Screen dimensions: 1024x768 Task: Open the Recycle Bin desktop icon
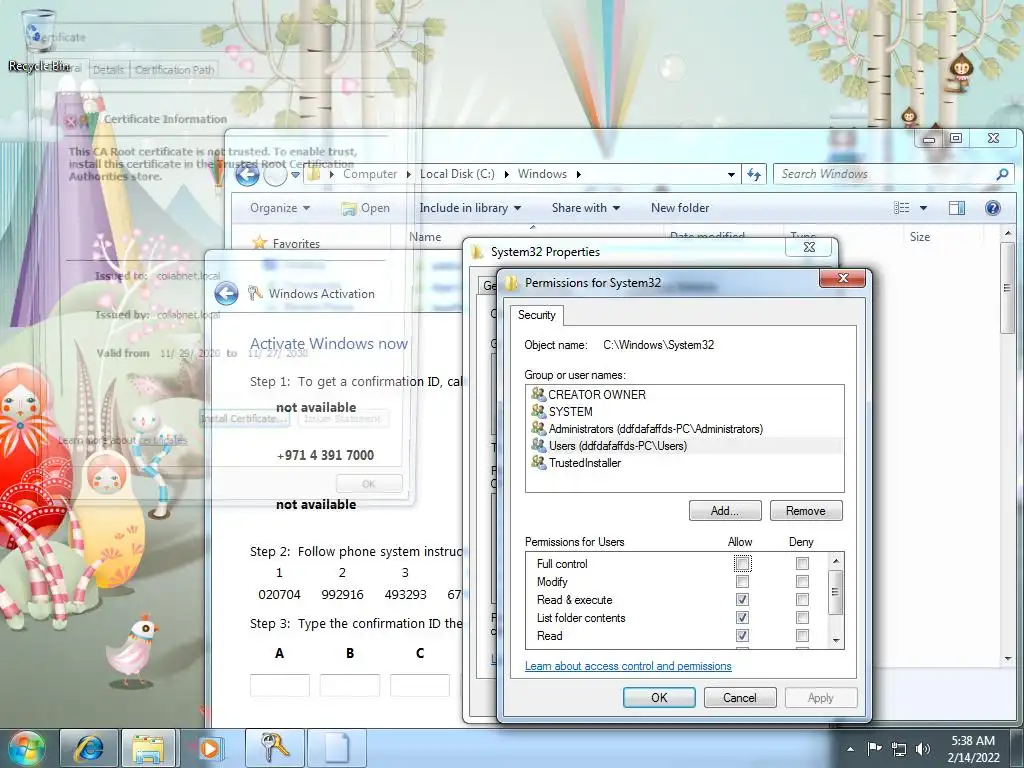pyautogui.click(x=39, y=39)
